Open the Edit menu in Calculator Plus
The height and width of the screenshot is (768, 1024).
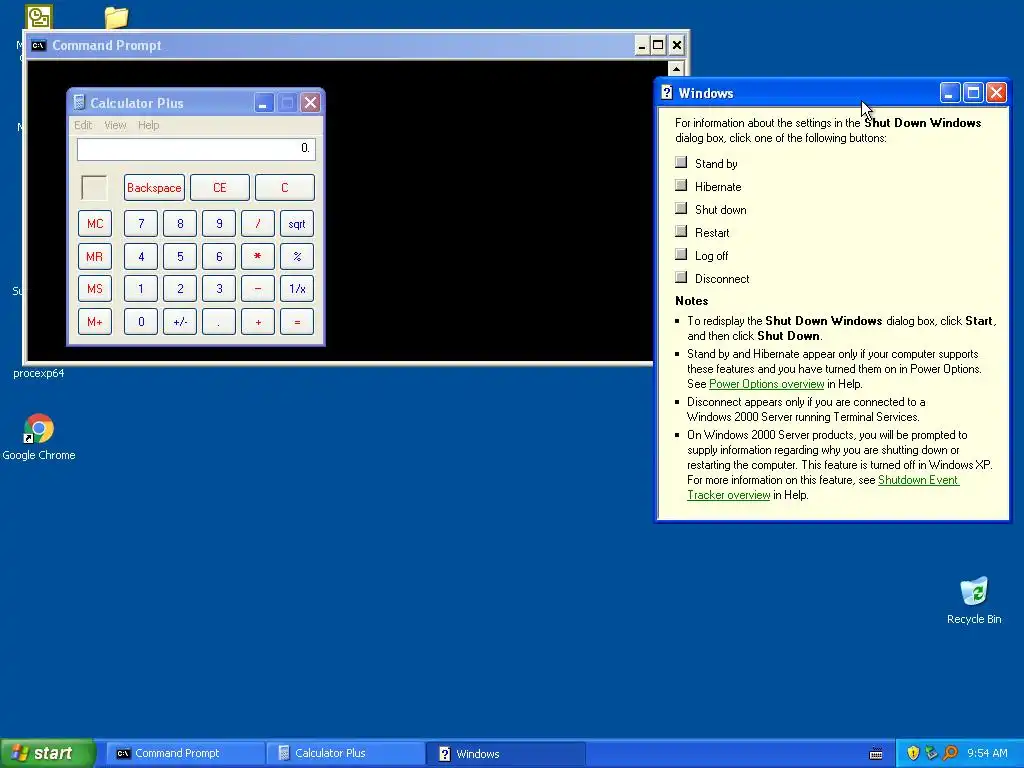(83, 125)
